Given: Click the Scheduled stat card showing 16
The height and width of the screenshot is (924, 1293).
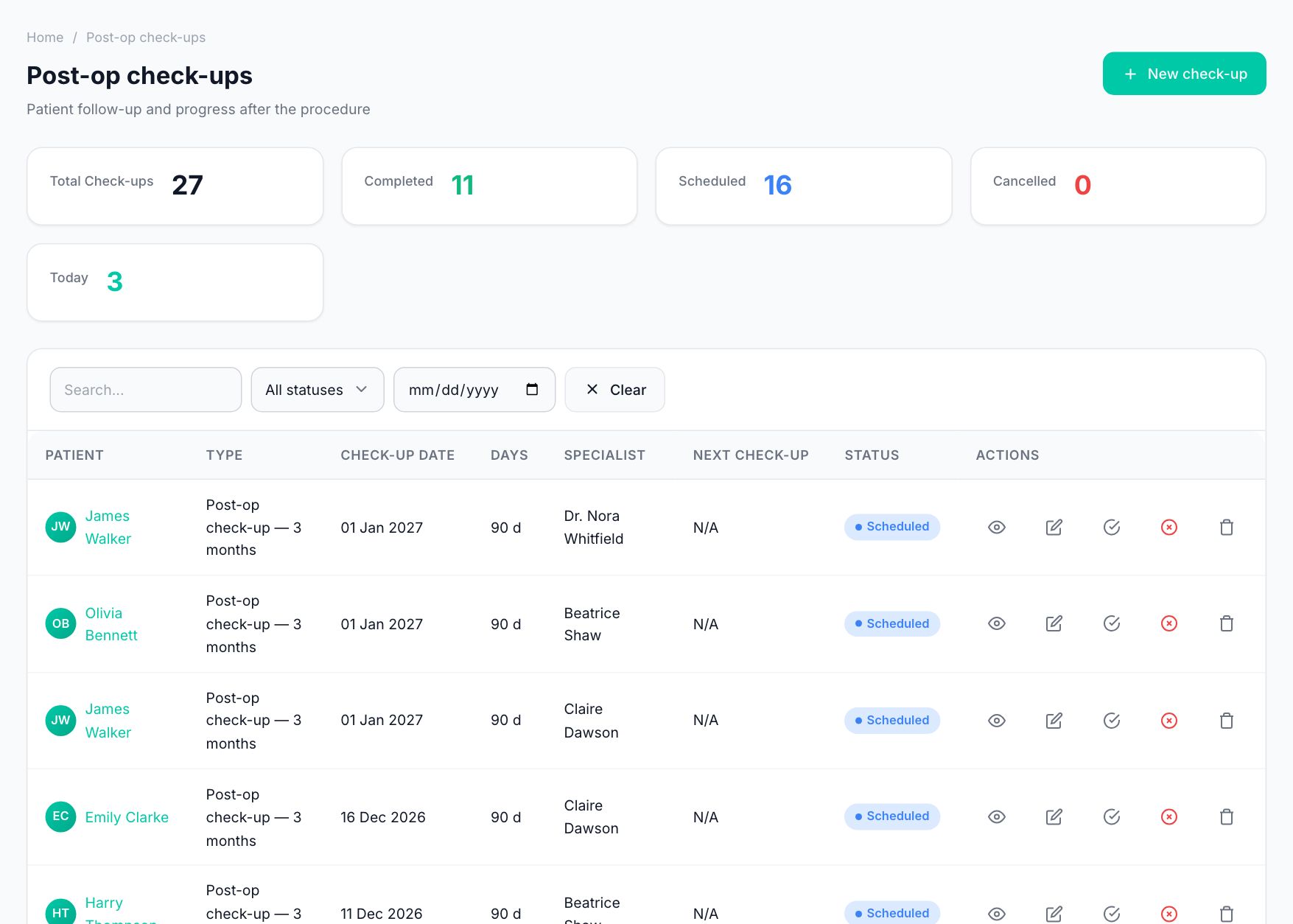Looking at the screenshot, I should (804, 186).
